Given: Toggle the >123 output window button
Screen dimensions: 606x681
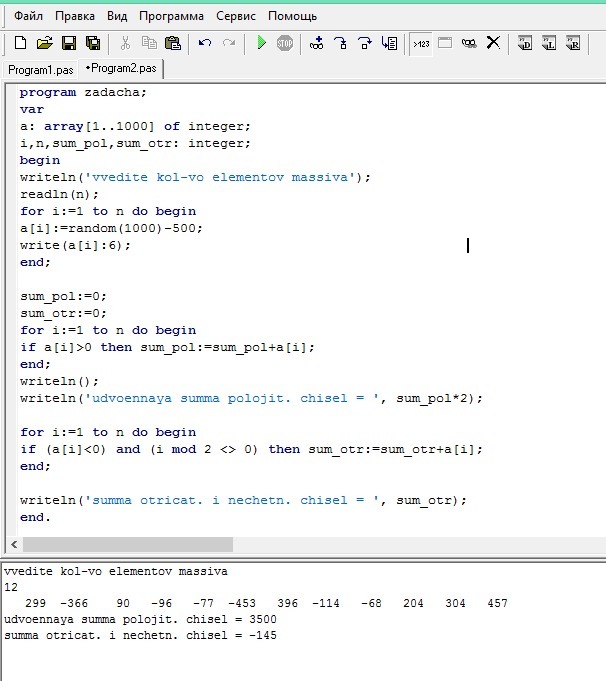Looking at the screenshot, I should point(421,44).
